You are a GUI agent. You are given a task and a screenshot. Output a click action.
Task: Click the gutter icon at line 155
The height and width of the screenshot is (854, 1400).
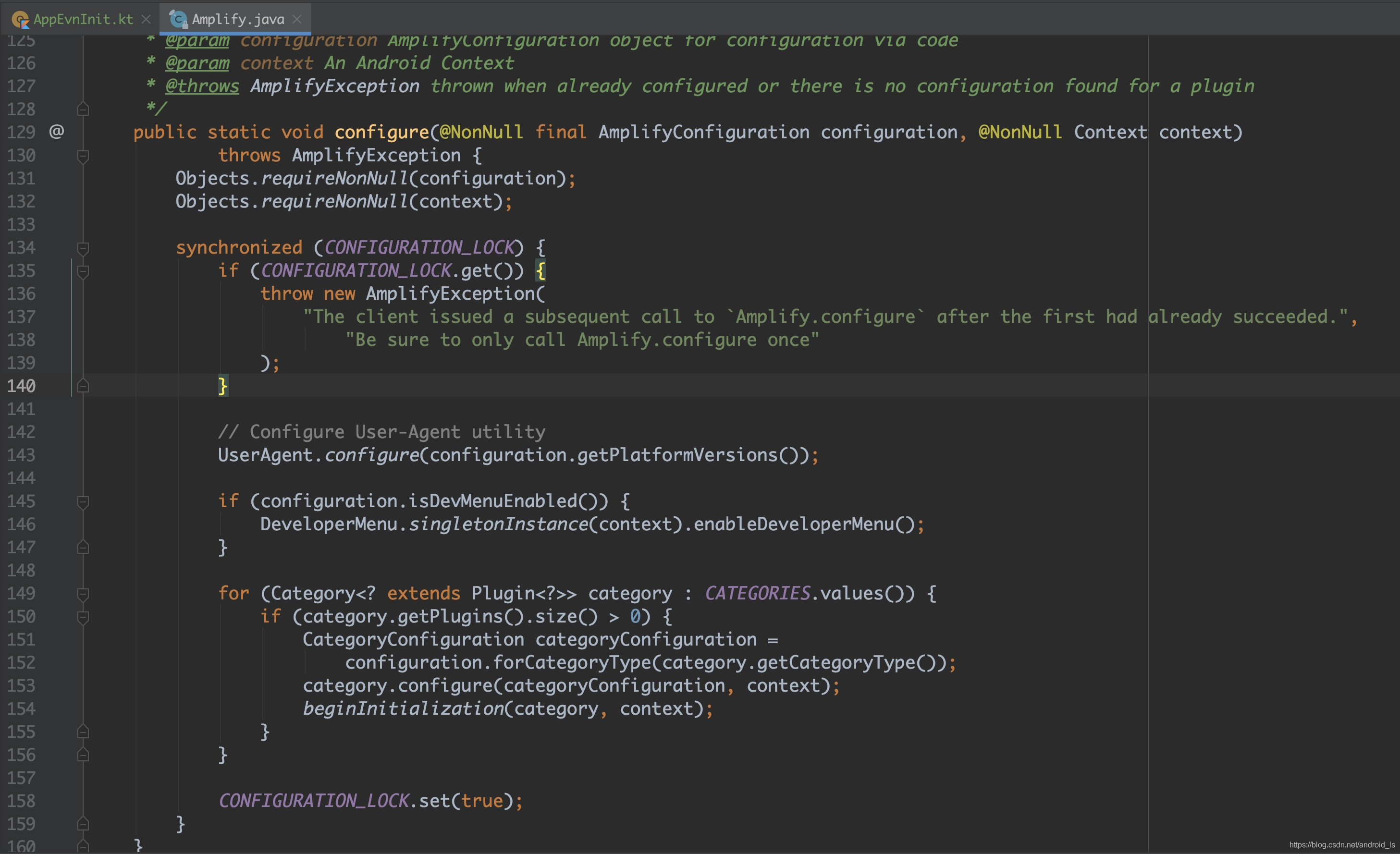(83, 731)
